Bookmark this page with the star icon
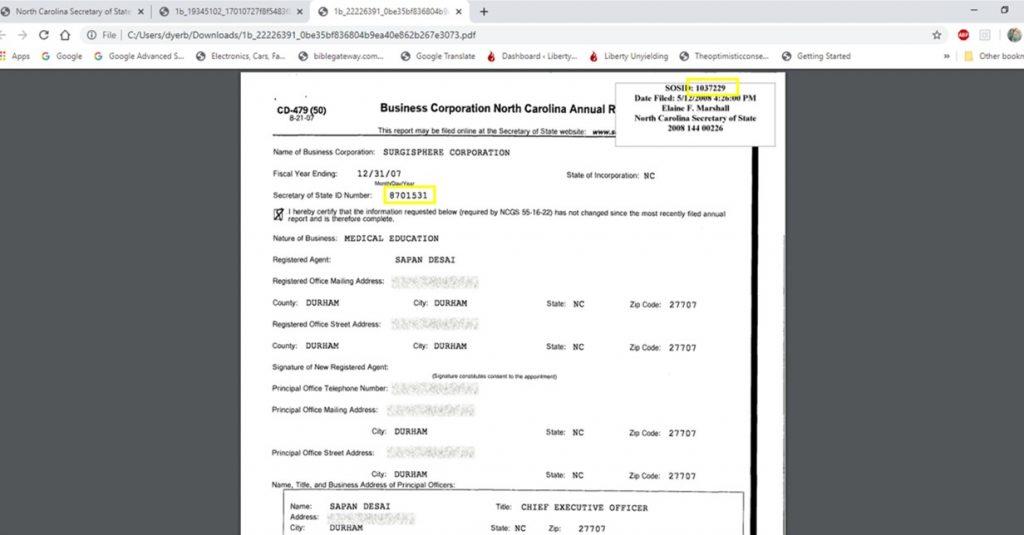This screenshot has width=1024, height=535. (936, 35)
